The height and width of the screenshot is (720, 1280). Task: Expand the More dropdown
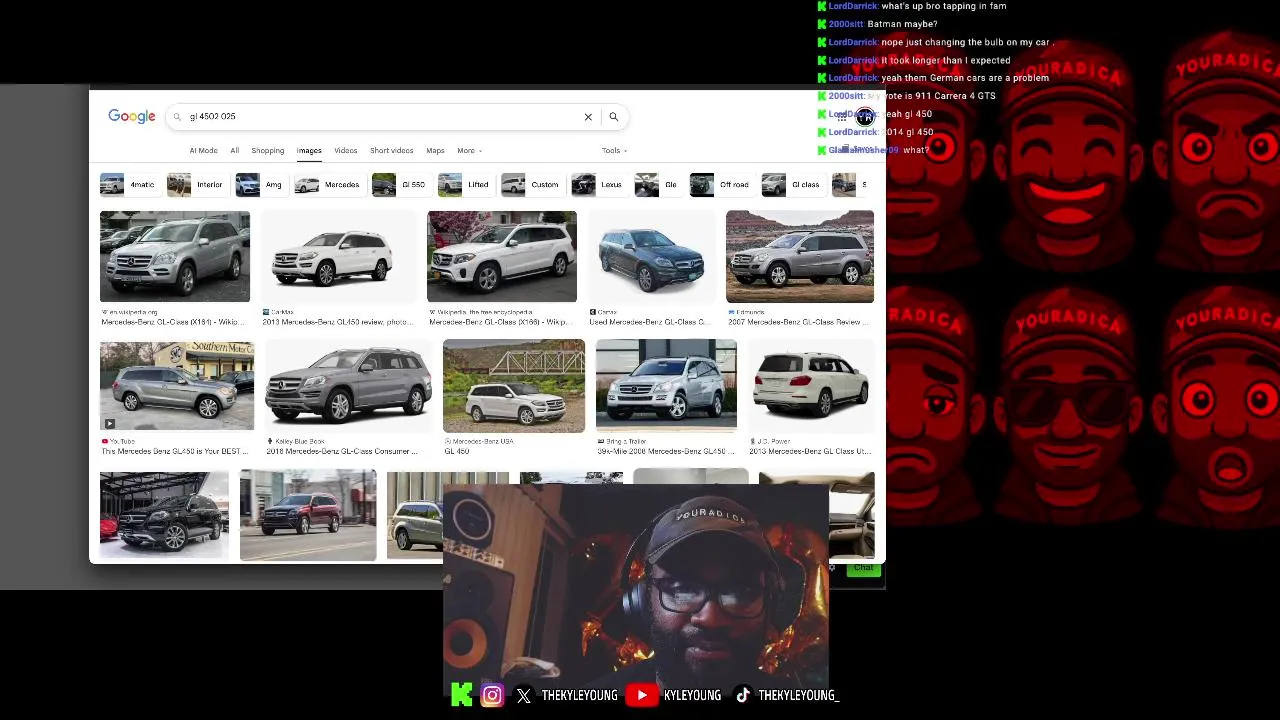point(469,151)
